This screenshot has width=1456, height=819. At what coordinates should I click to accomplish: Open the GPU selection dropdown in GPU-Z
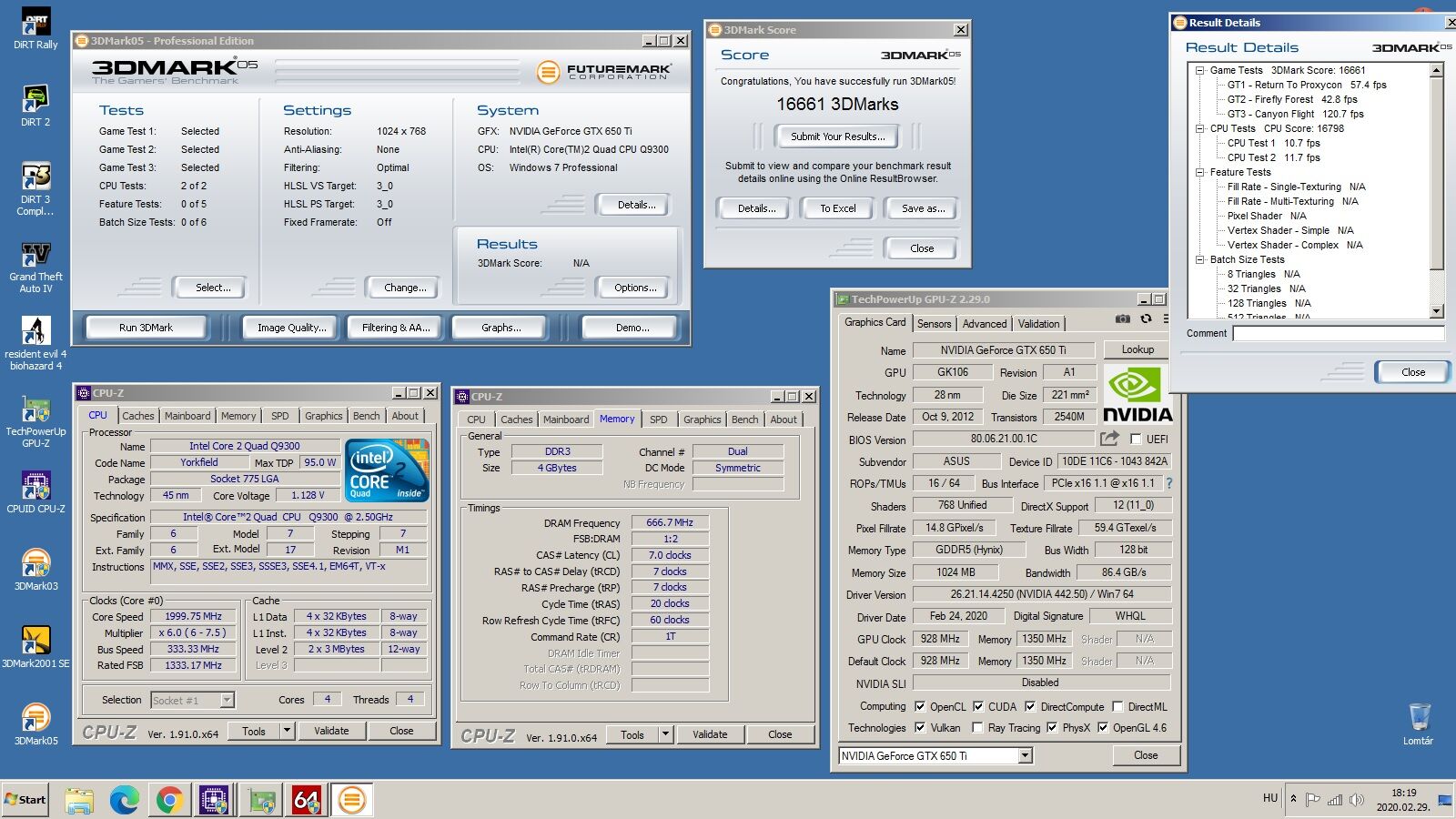(x=1026, y=755)
